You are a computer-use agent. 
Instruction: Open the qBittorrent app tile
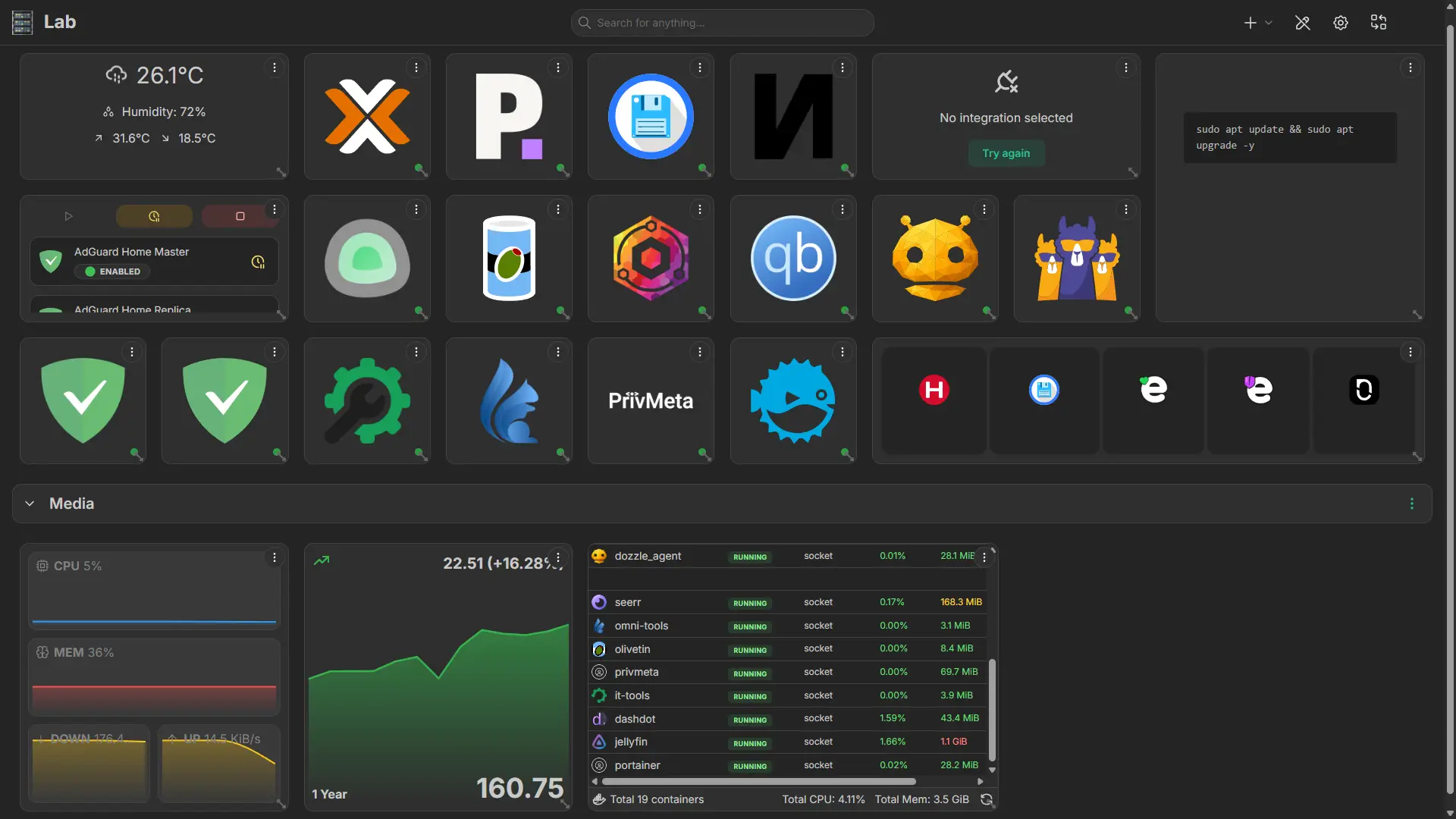793,259
